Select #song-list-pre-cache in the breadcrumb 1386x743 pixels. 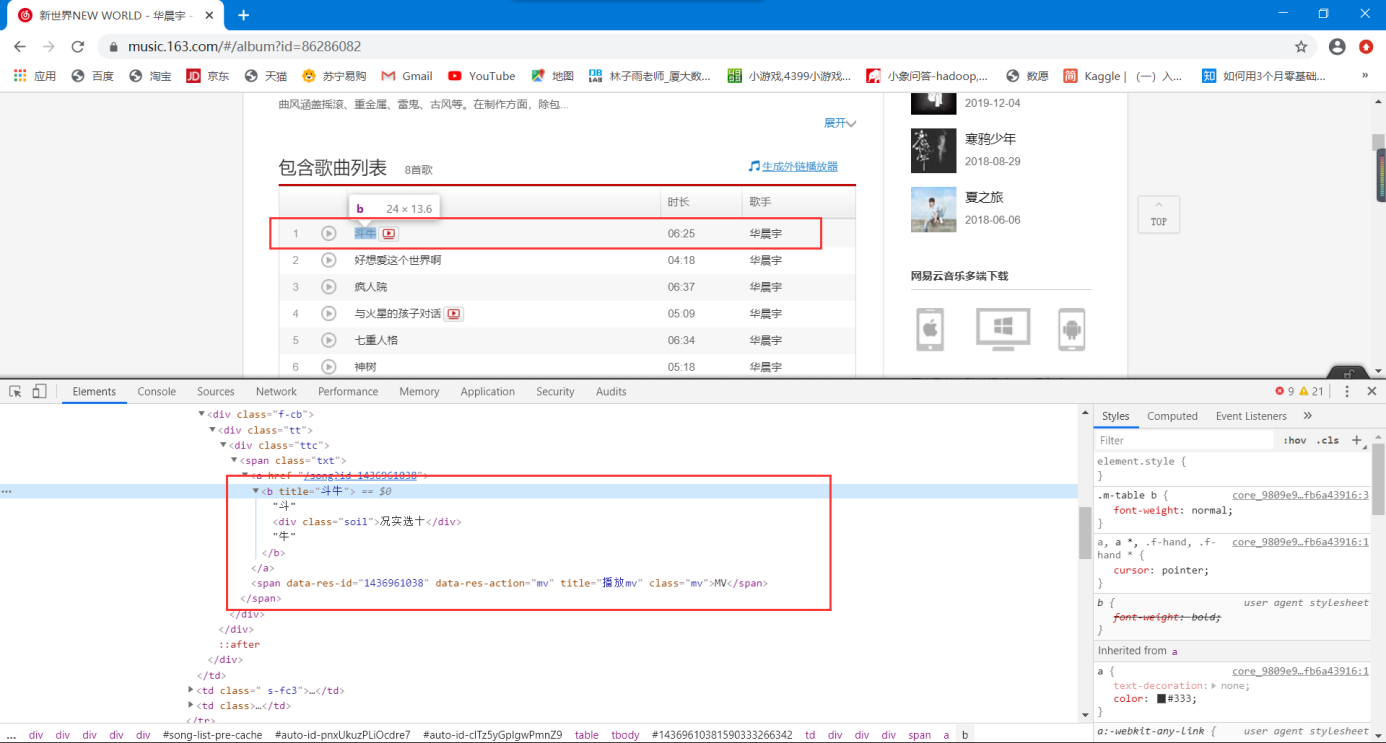tap(213, 735)
